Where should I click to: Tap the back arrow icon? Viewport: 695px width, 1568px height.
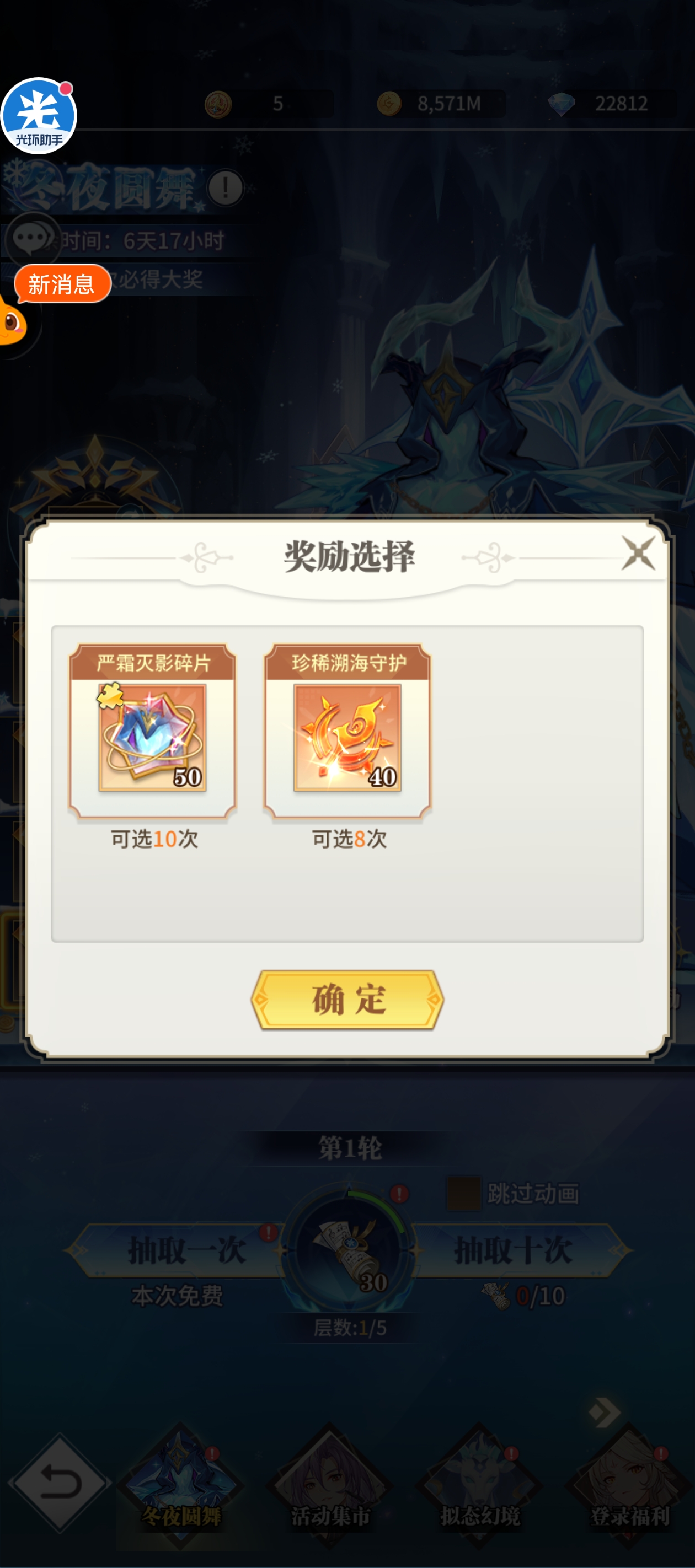click(59, 1483)
